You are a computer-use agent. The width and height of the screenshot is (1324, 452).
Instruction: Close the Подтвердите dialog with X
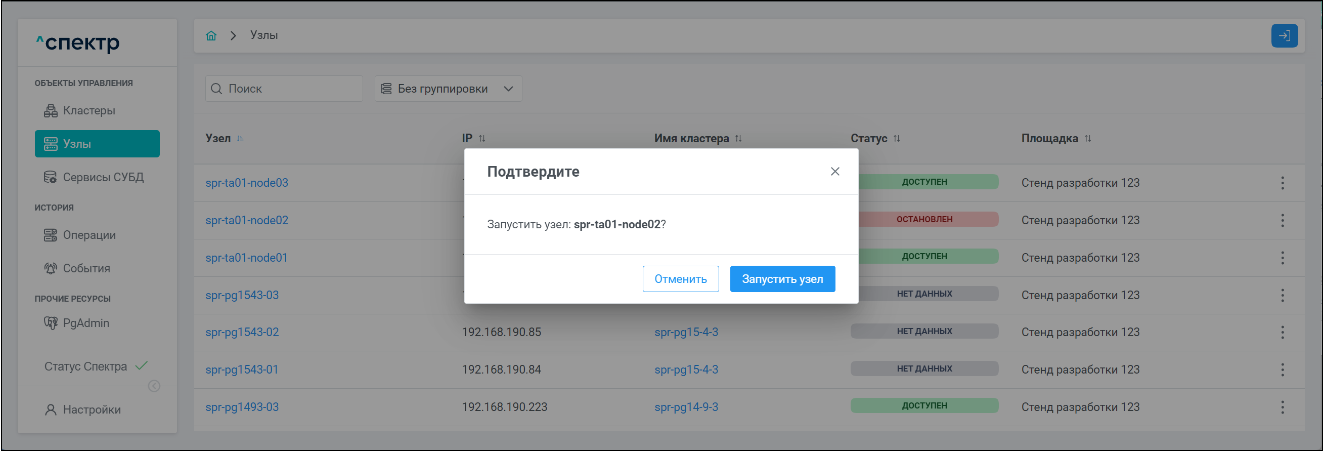pyautogui.click(x=835, y=172)
